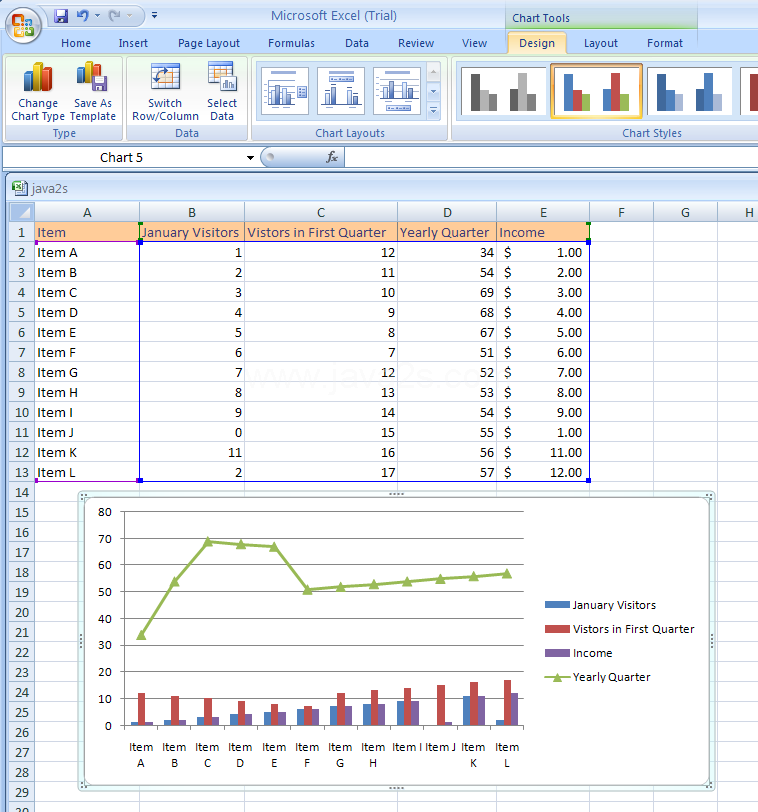The height and width of the screenshot is (812, 758).
Task: Click Select Data icon
Action: tap(222, 77)
